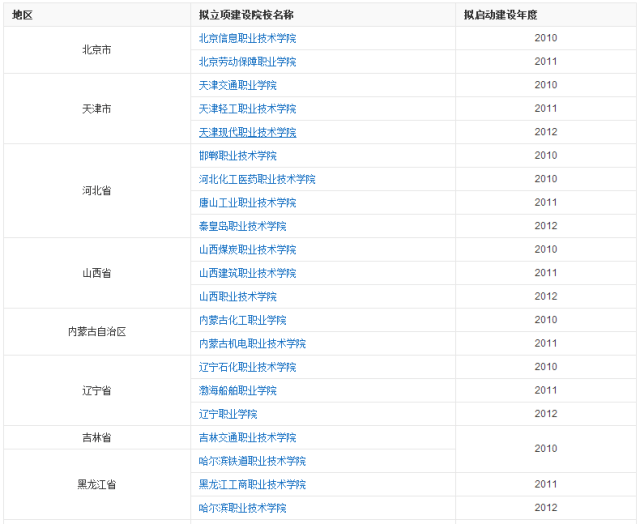
Task: Open 辽宁石化职业技术学院 link
Action: pos(247,367)
